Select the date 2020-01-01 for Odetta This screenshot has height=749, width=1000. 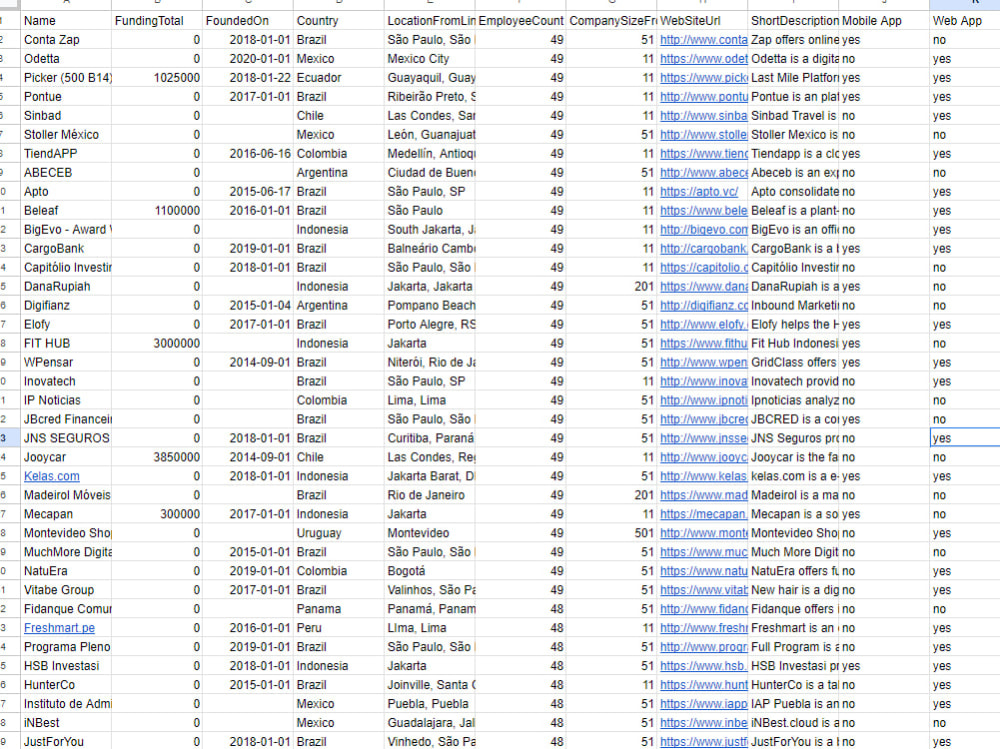point(248,59)
